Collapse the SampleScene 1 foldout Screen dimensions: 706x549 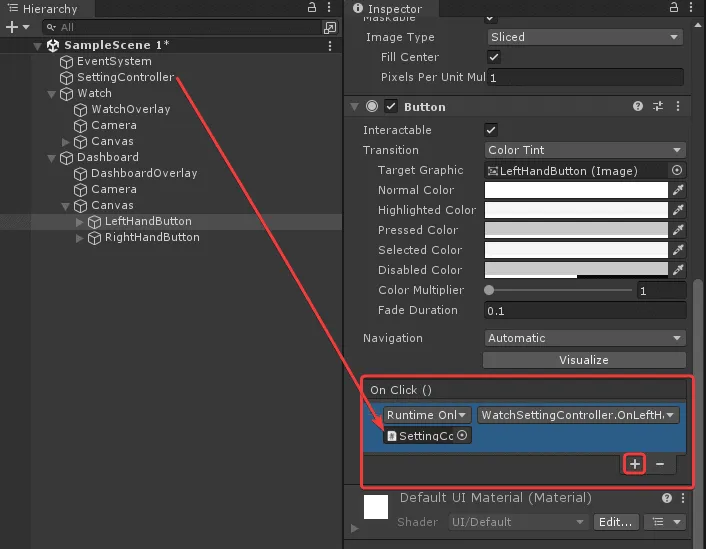click(37, 46)
